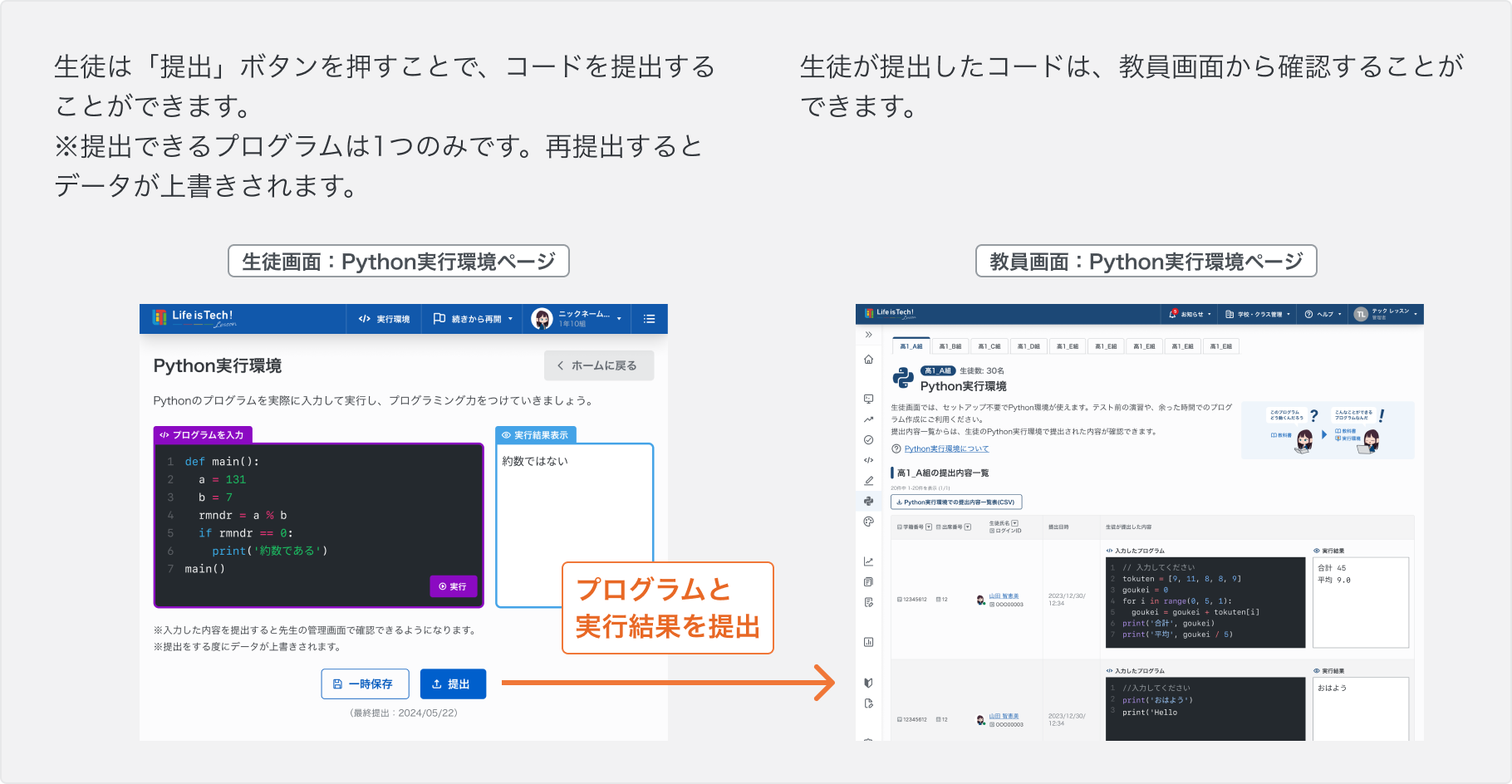
Task: Click the notification bell icon
Action: click(x=1172, y=314)
